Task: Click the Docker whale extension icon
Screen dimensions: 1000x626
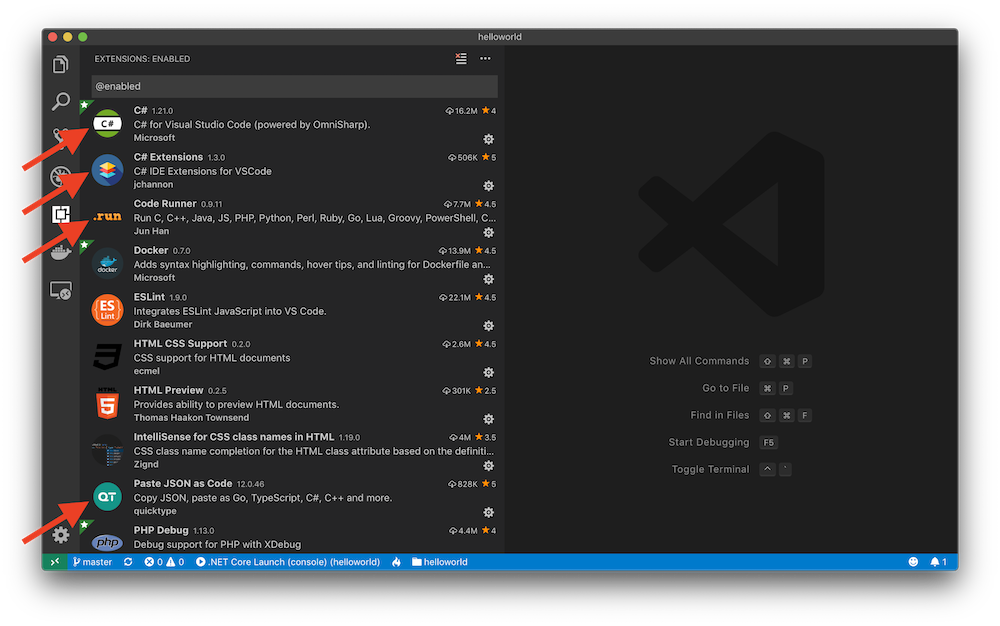Action: click(107, 263)
